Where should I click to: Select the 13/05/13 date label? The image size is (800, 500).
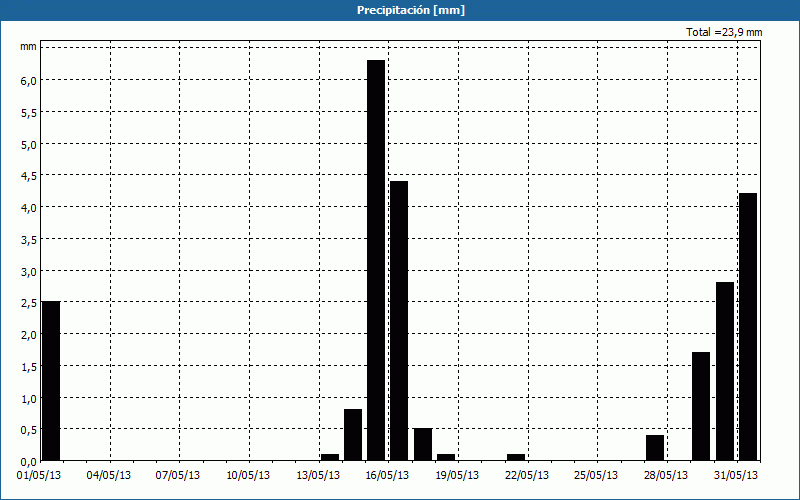318,476
